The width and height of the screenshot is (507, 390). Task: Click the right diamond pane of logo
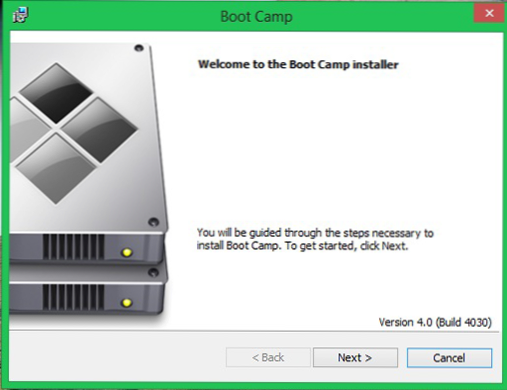pos(99,130)
